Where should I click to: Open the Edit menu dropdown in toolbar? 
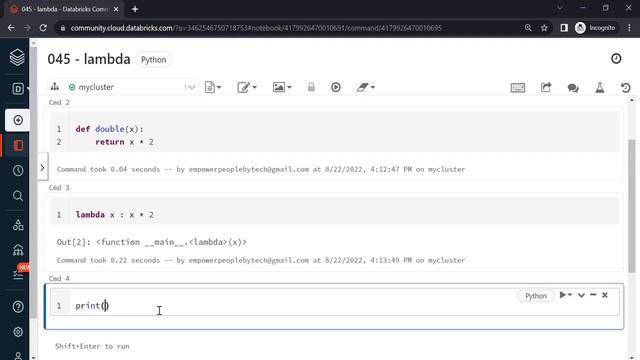point(247,87)
